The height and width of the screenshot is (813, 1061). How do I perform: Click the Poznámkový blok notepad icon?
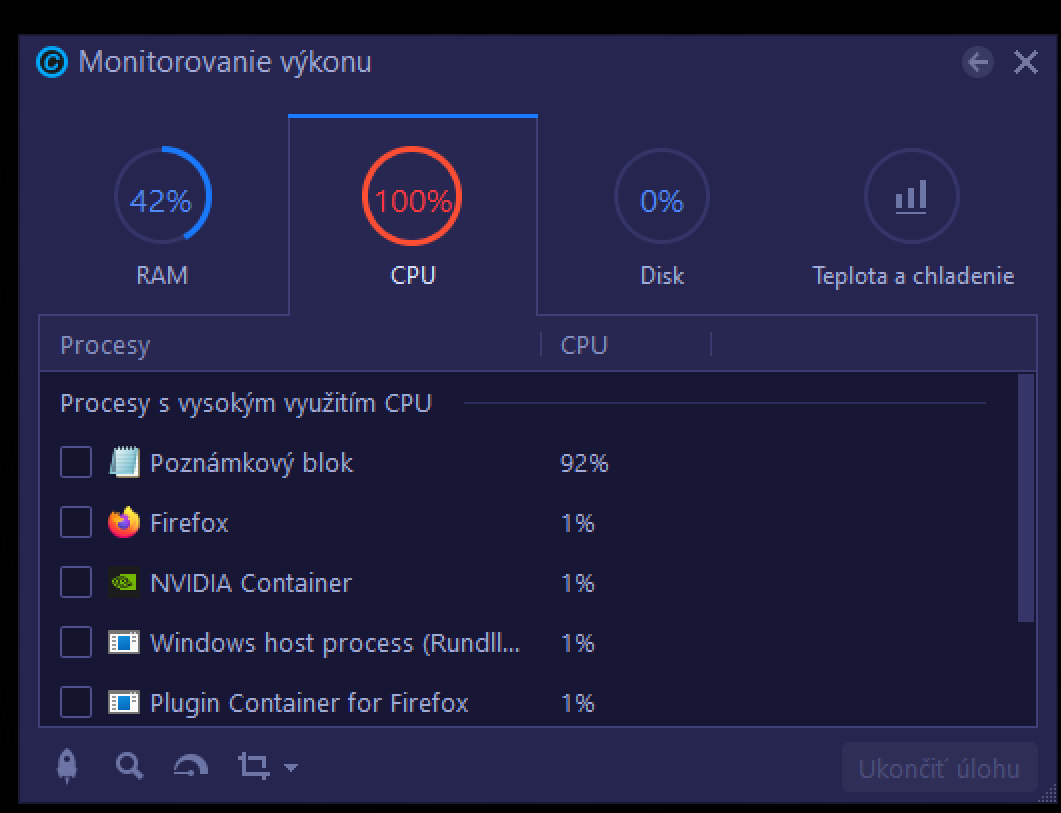pyautogui.click(x=124, y=463)
